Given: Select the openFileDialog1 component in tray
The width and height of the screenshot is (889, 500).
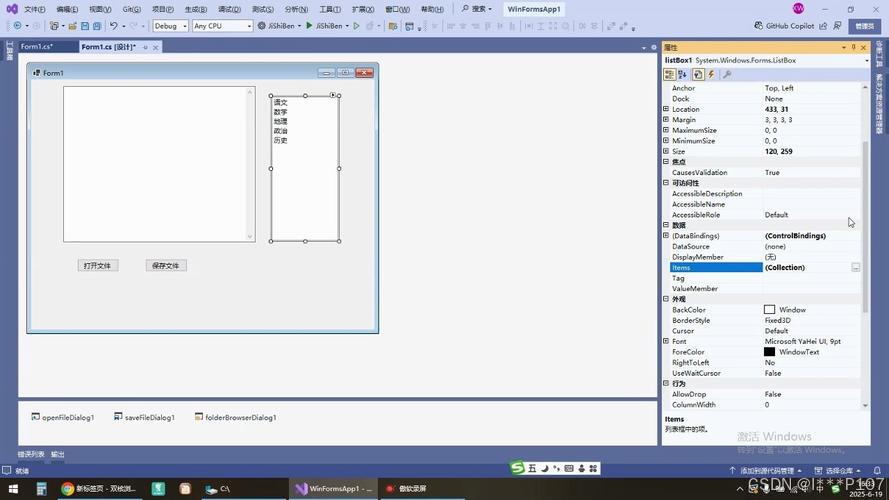Looking at the screenshot, I should coord(63,417).
